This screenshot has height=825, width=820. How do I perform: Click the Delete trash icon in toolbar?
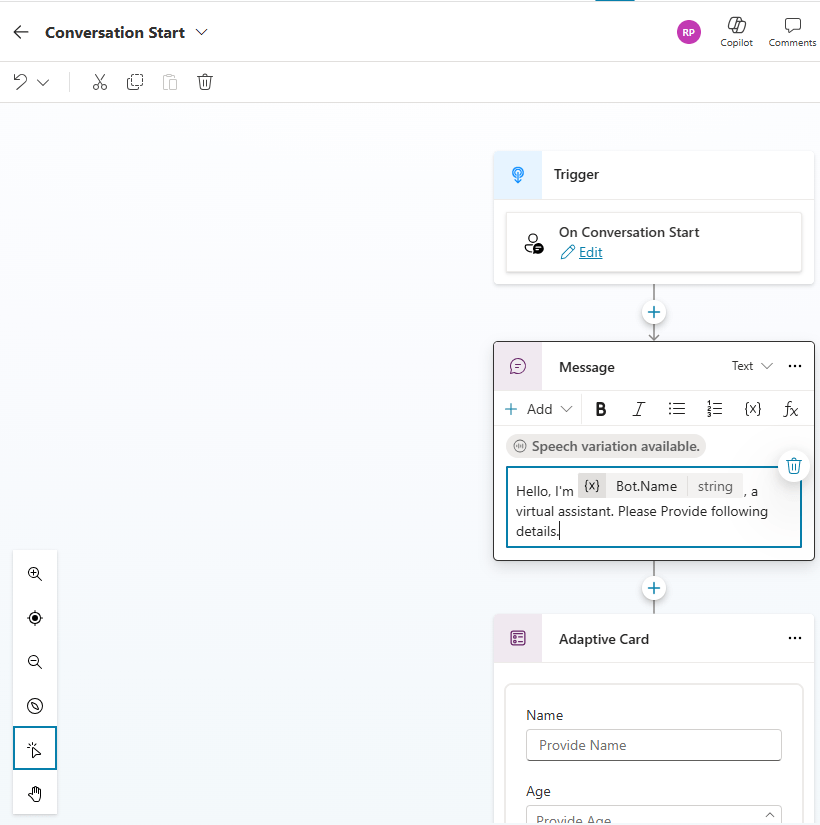[x=205, y=82]
